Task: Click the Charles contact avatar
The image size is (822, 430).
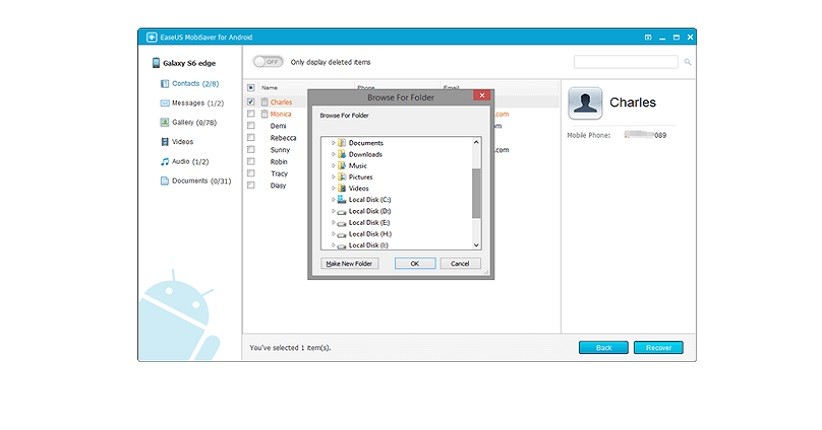Action: pyautogui.click(x=585, y=103)
